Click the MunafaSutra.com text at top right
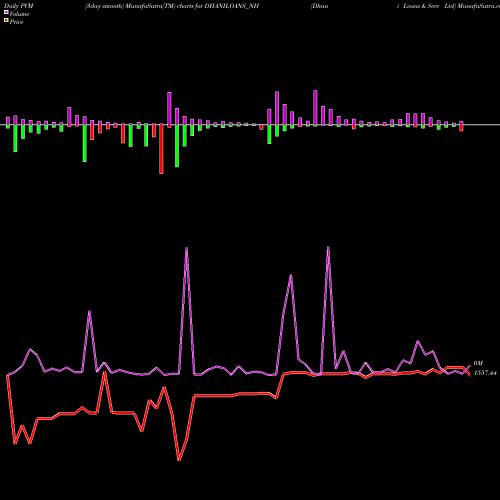500x500 pixels. pyautogui.click(x=478, y=6)
